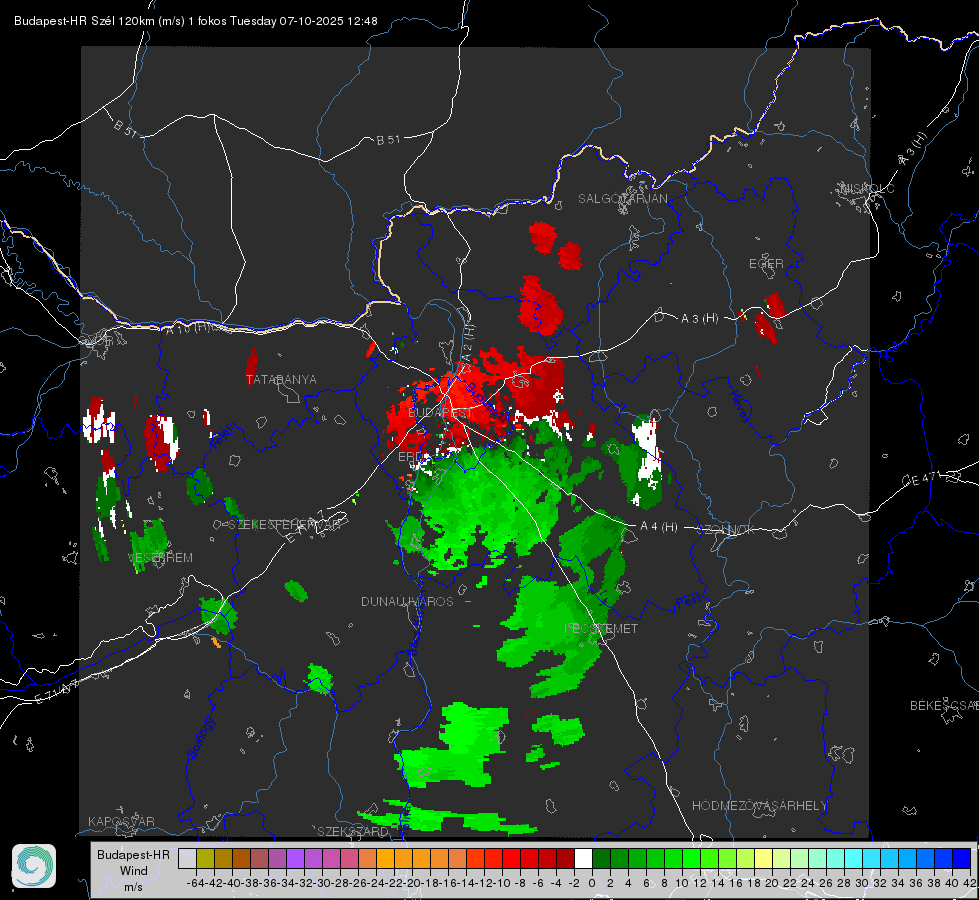Click the KECSKEMÉT city label
The height and width of the screenshot is (900, 979).
pyautogui.click(x=601, y=628)
